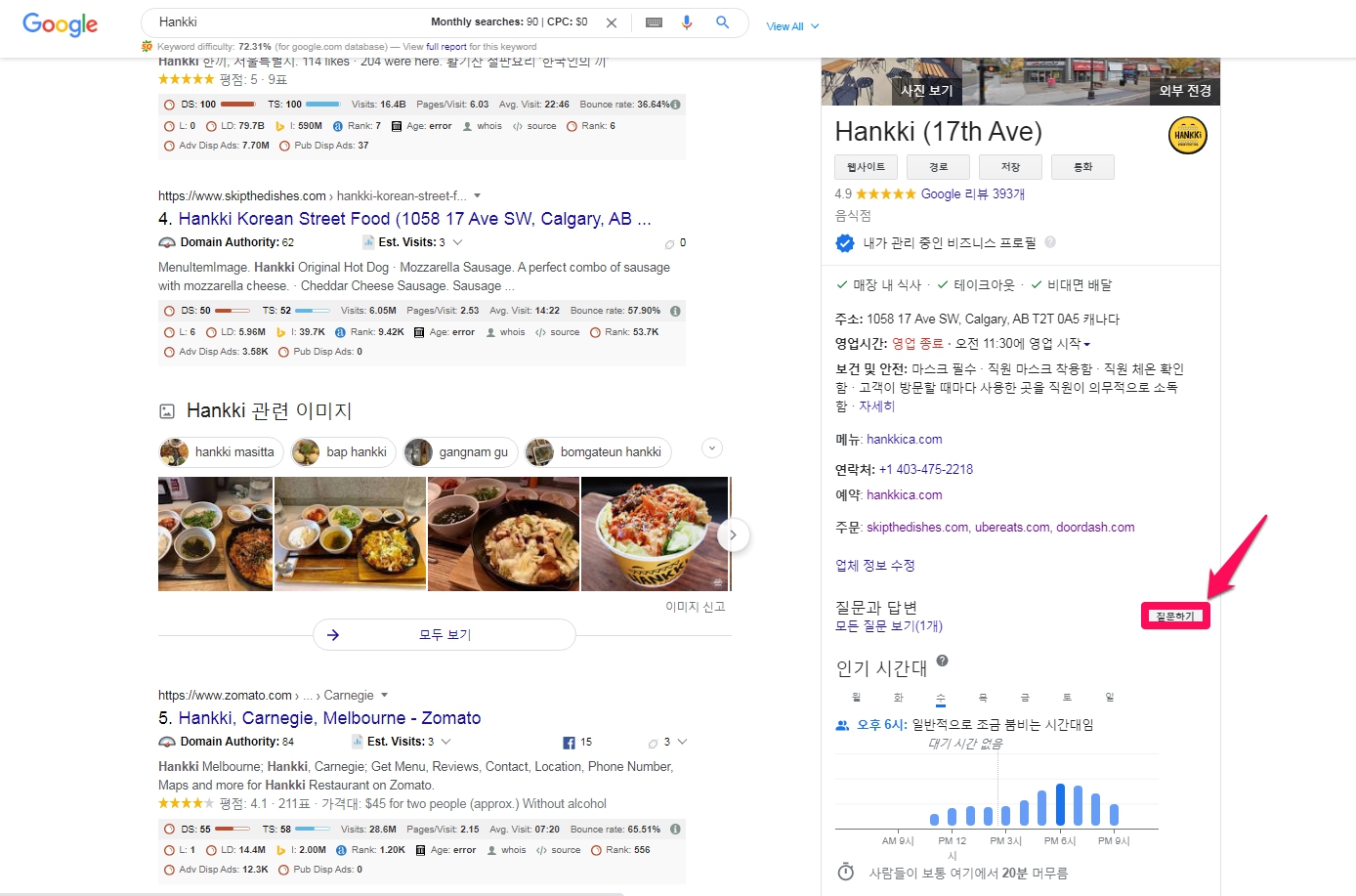Open Google 리뷰 393개 link
1356x896 pixels.
coord(973,194)
